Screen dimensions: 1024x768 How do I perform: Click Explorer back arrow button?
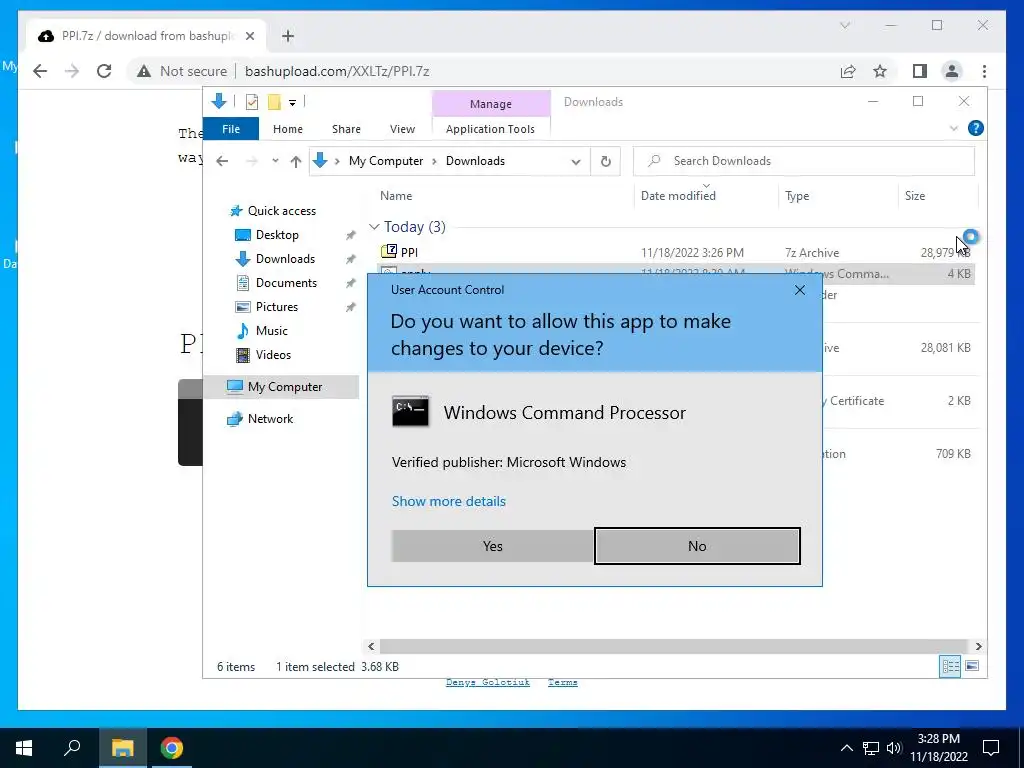(x=222, y=161)
